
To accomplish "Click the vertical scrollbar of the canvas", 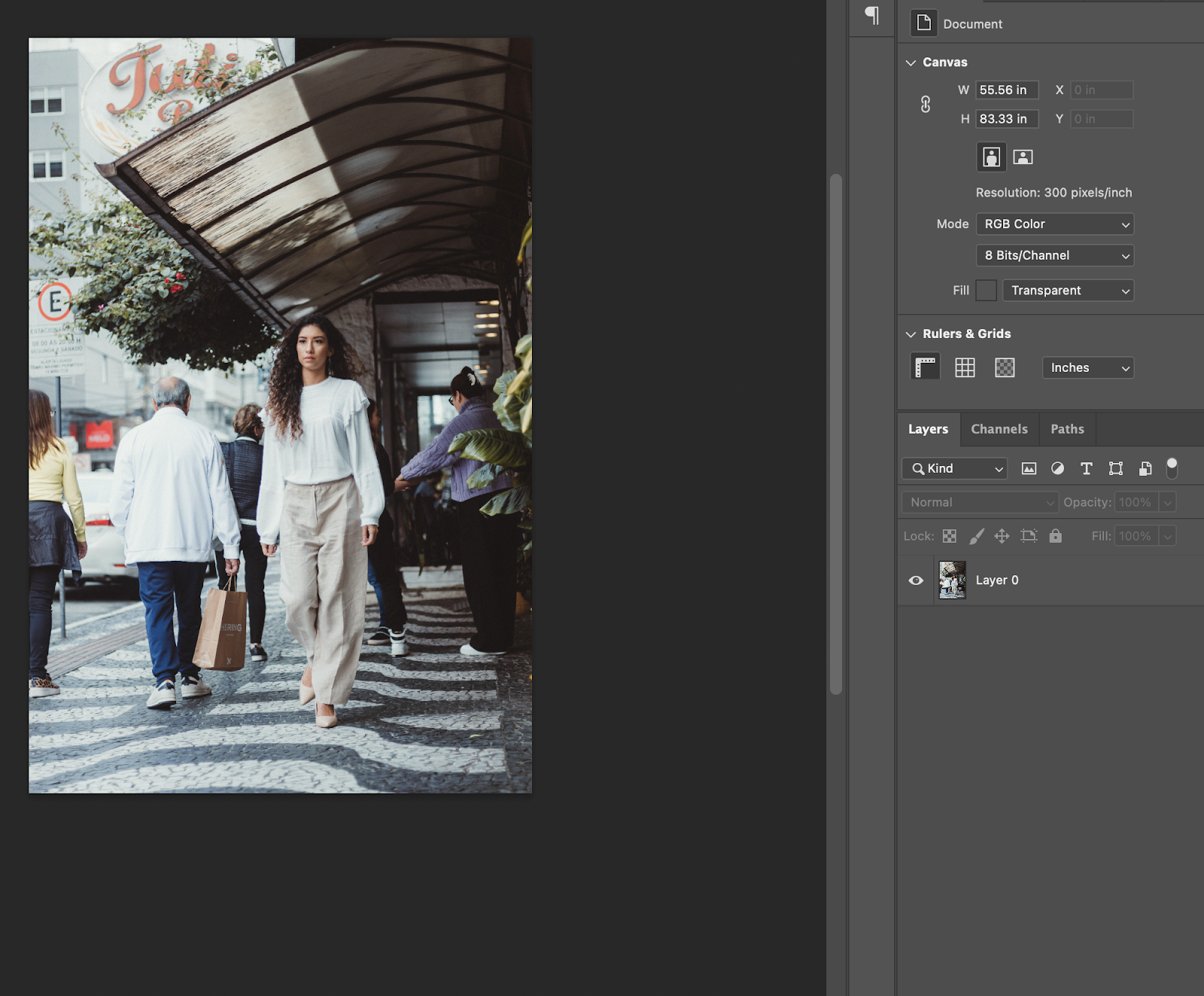I will pyautogui.click(x=835, y=434).
